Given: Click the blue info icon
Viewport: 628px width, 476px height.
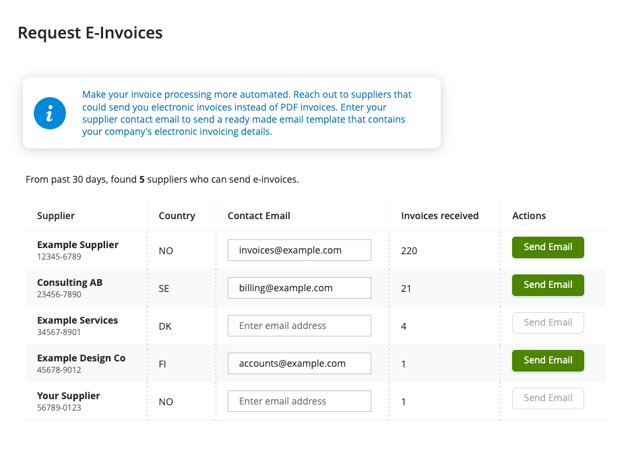Looking at the screenshot, I should click(x=50, y=113).
